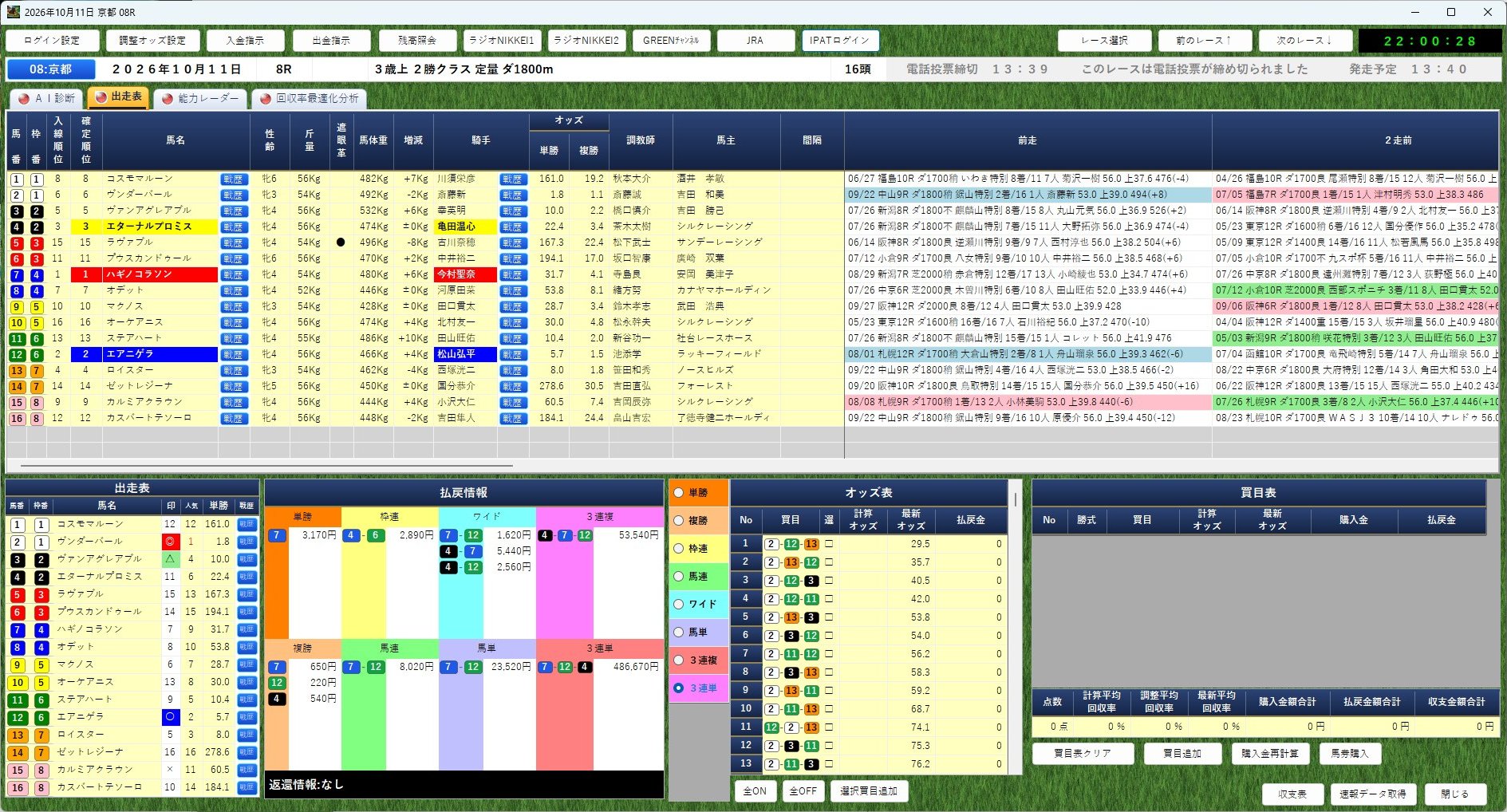Click the ◎ mark icon for ヴンダーバール
Screen dimensions: 1507x812
[170, 542]
